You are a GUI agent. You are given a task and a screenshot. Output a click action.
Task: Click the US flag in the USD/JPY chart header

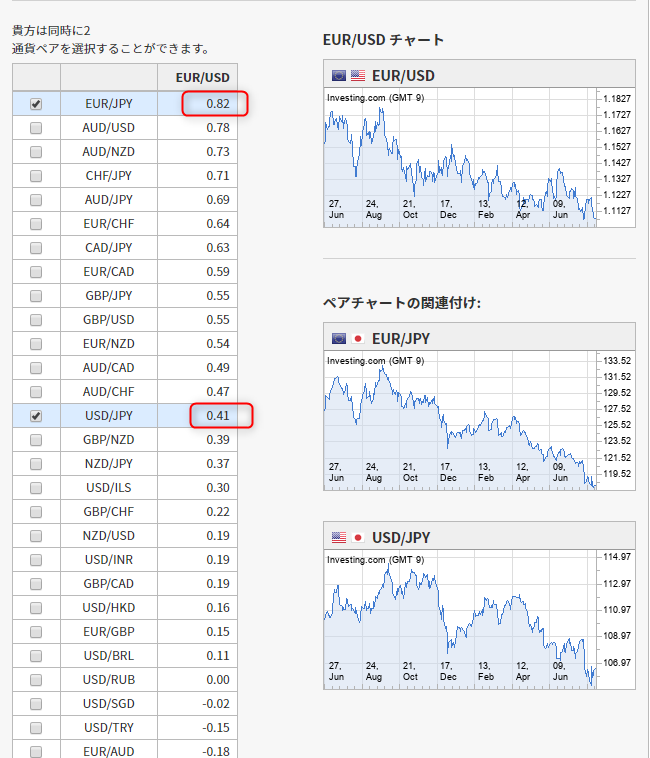tap(339, 538)
